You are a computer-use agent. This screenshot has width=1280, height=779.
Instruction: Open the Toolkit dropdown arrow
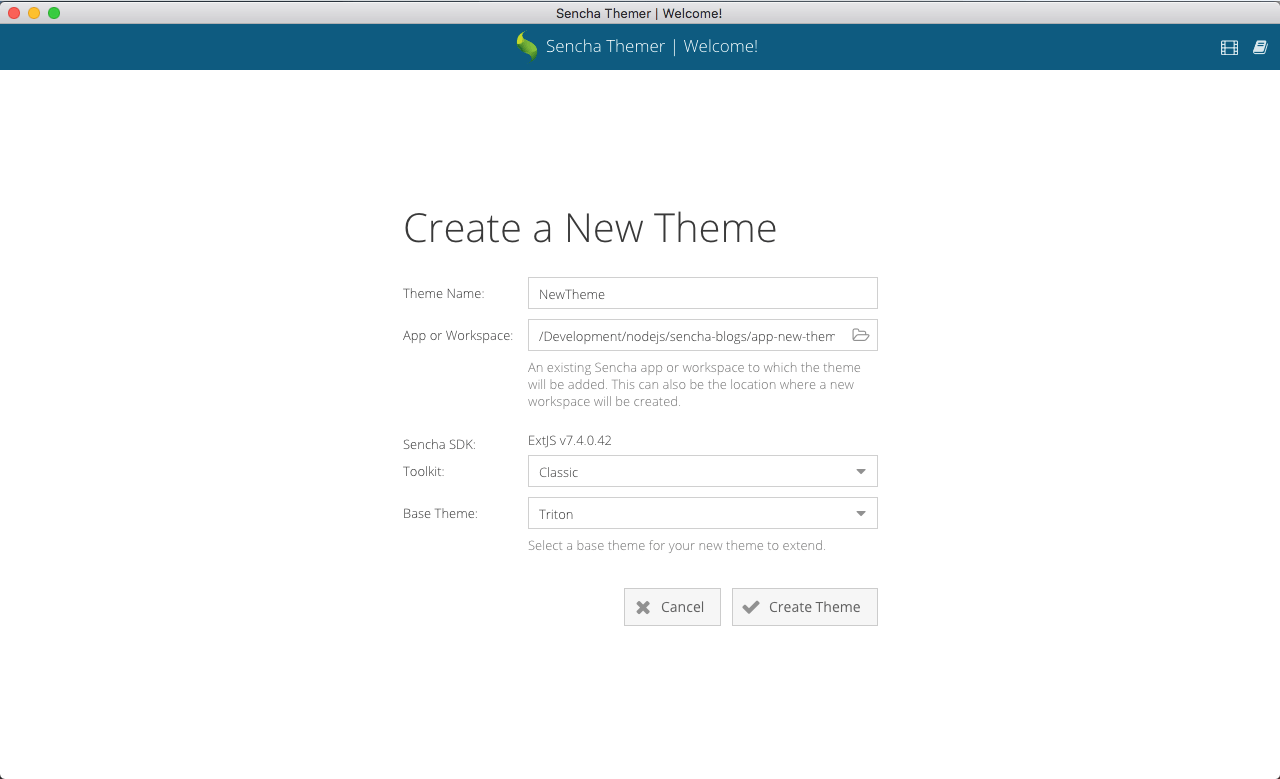tap(861, 472)
